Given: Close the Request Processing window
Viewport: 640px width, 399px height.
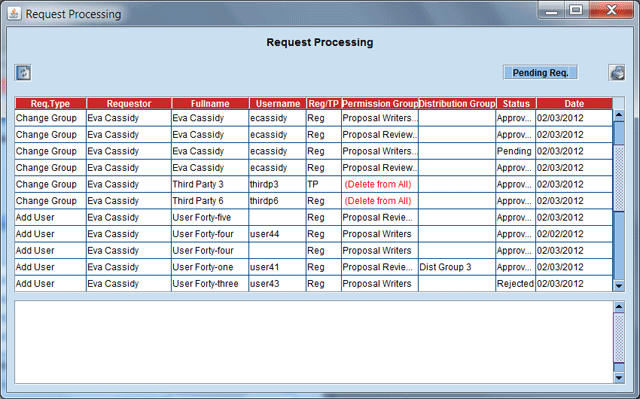Looking at the screenshot, I should 611,10.
